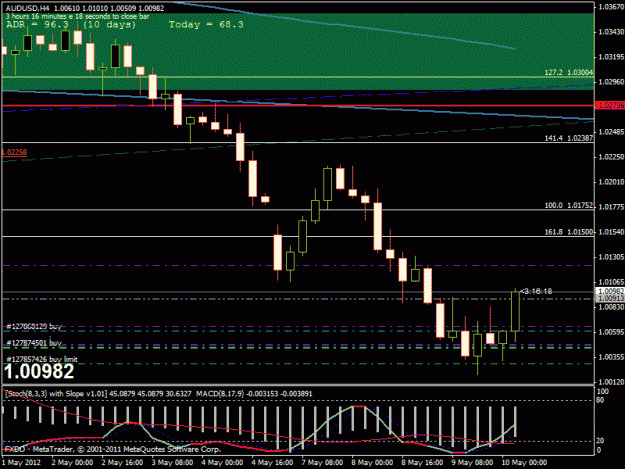Click the 1.02250 level on the price scale
The height and width of the screenshot is (469, 625).
pos(611,157)
